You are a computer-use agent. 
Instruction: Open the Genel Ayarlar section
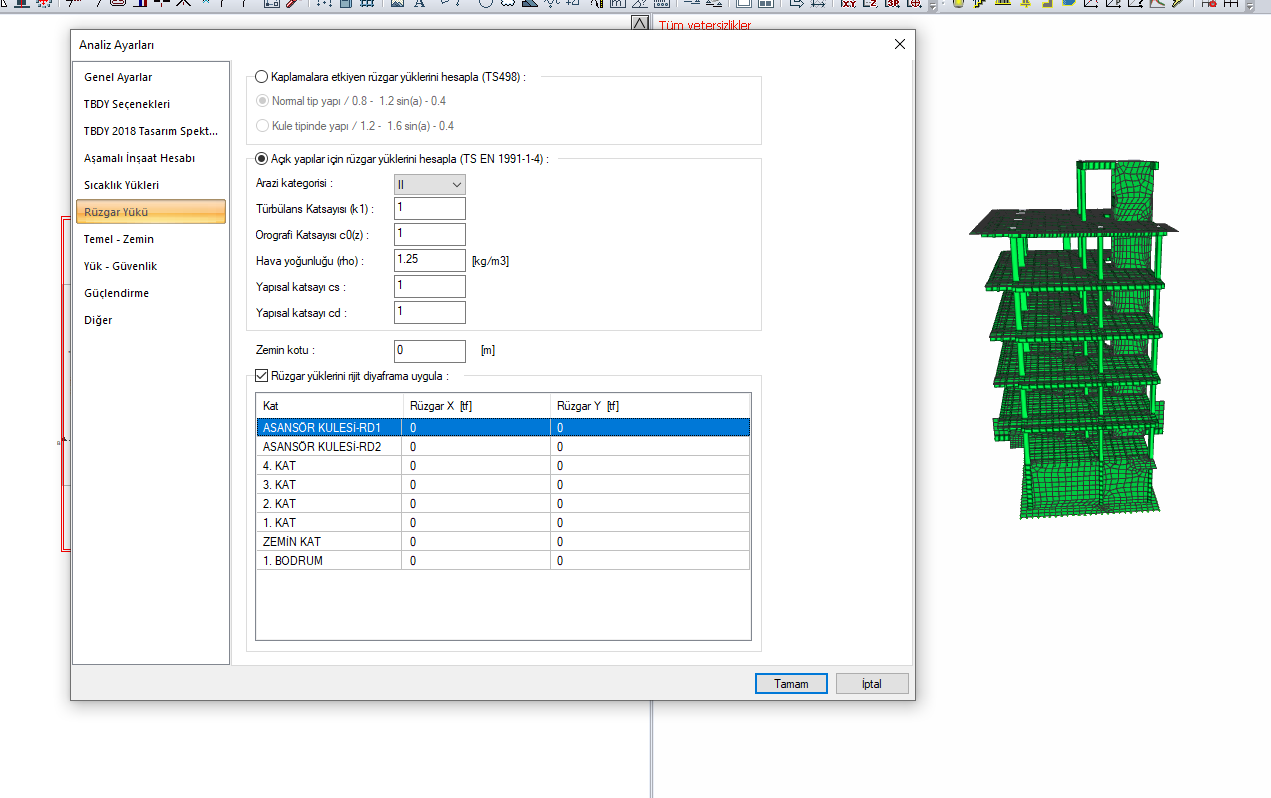point(151,77)
